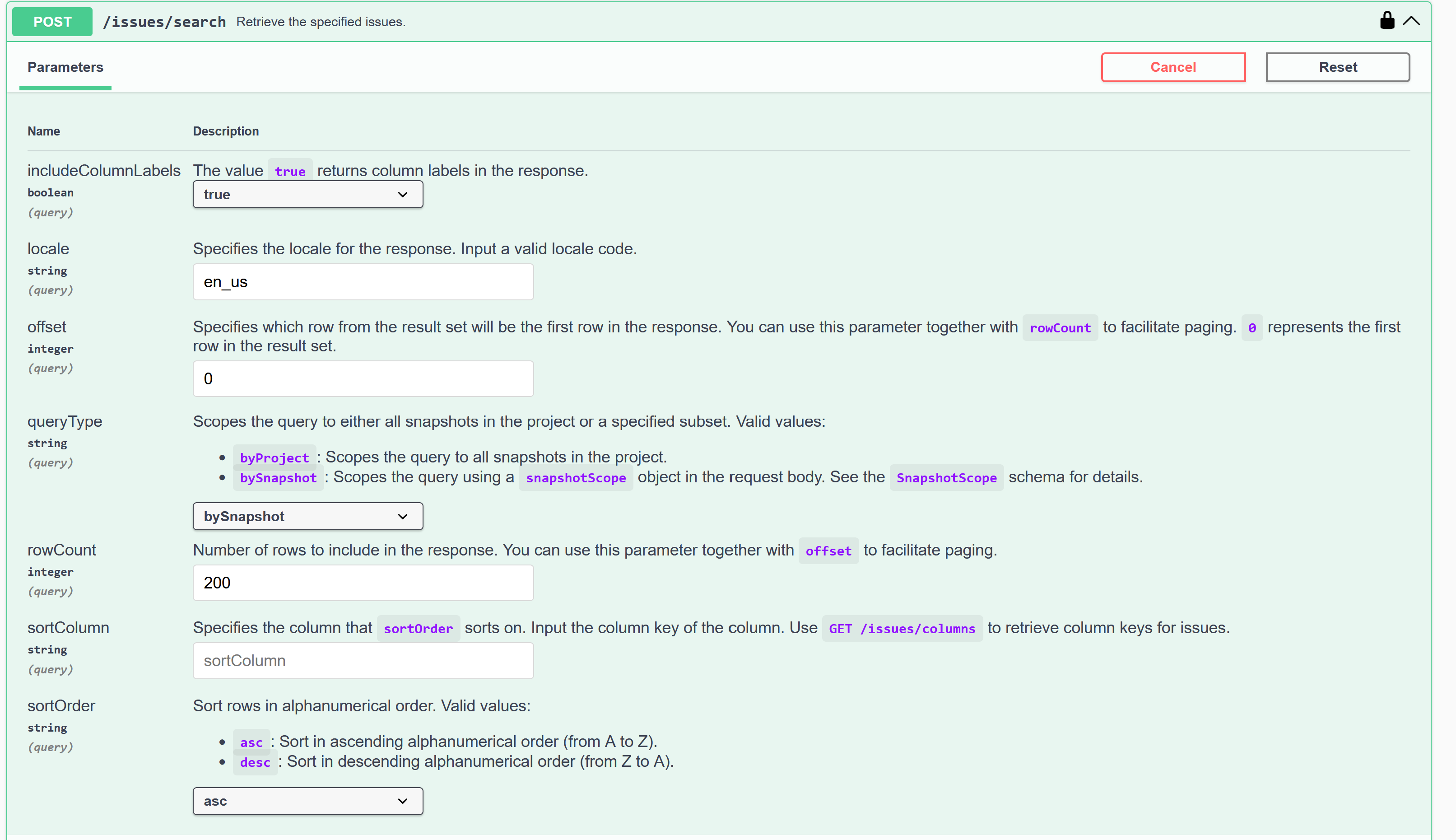
Task: Click the 'asc' code in bullet list
Action: [x=251, y=742]
